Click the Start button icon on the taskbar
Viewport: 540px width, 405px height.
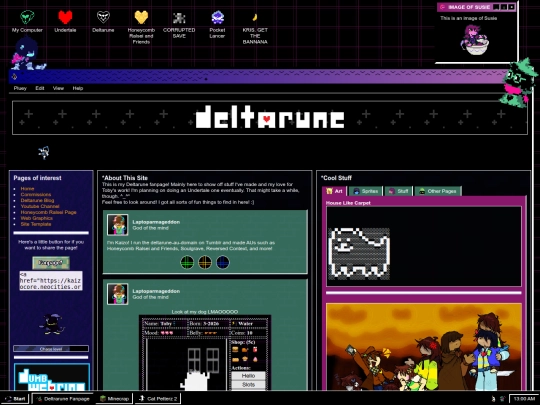(8, 399)
